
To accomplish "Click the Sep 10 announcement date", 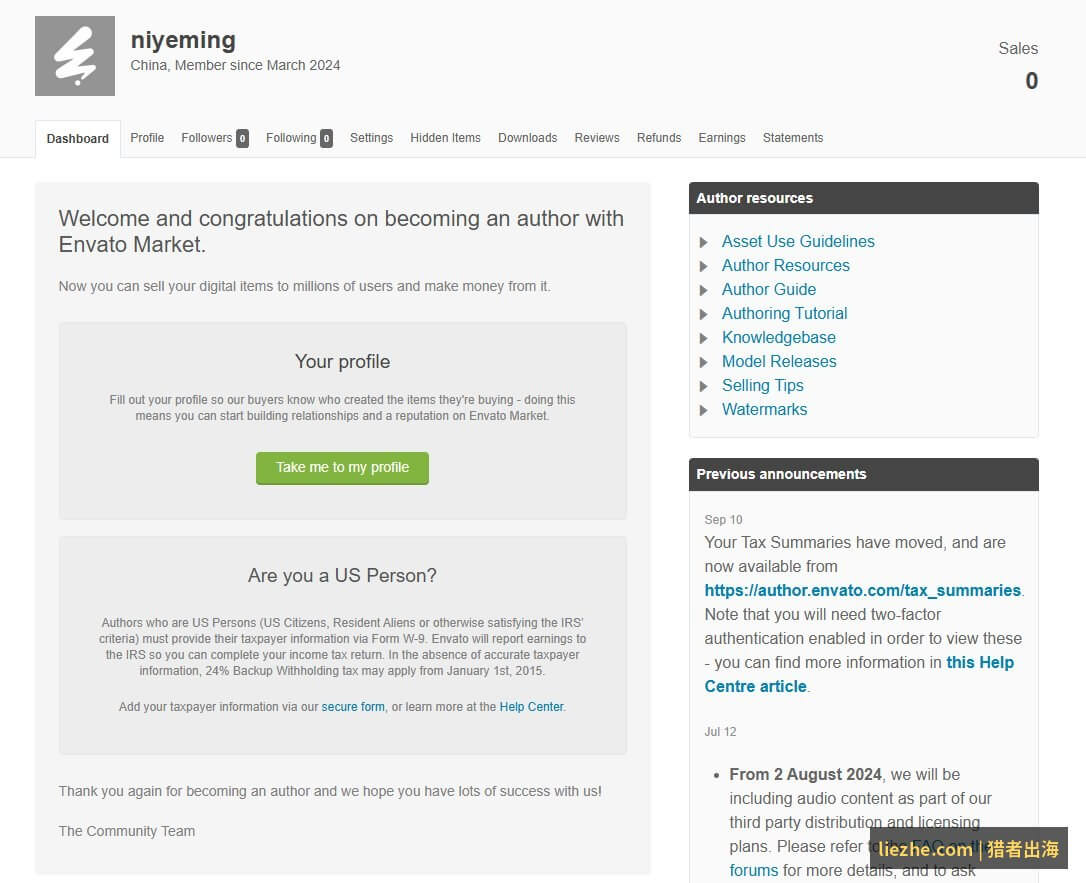I will click(723, 519).
